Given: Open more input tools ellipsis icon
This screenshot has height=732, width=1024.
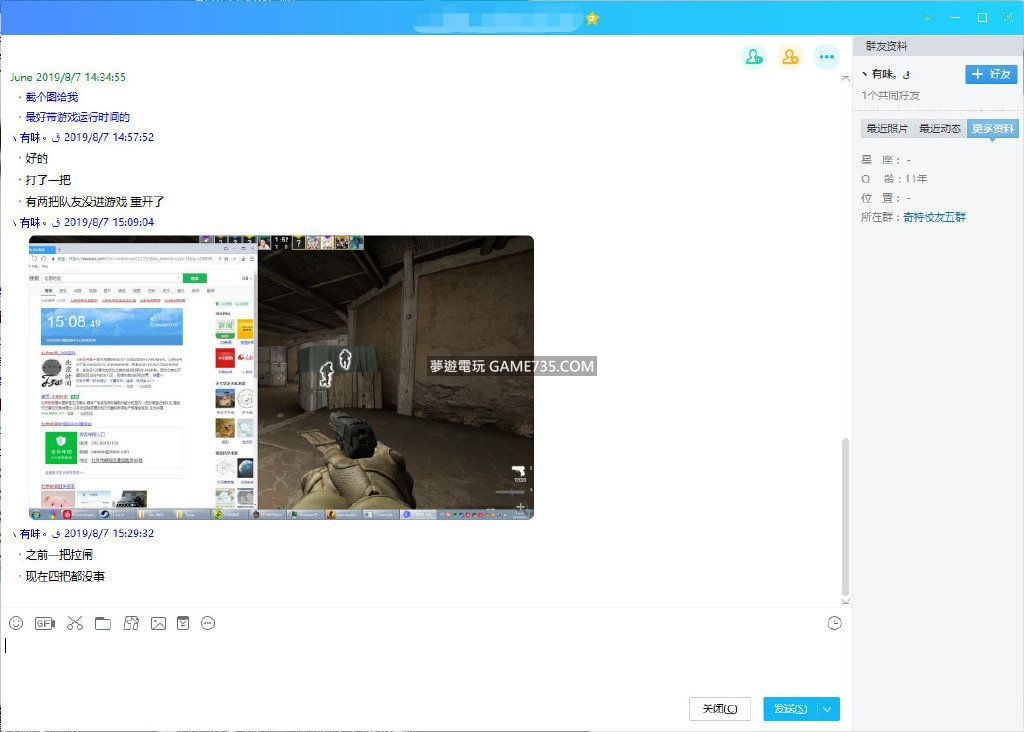Looking at the screenshot, I should click(x=208, y=623).
